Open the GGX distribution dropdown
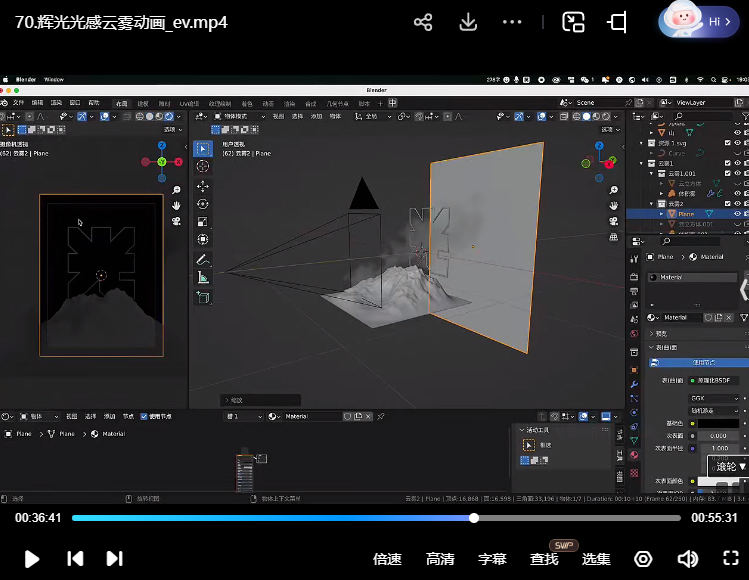Image resolution: width=749 pixels, height=580 pixels. 714,398
